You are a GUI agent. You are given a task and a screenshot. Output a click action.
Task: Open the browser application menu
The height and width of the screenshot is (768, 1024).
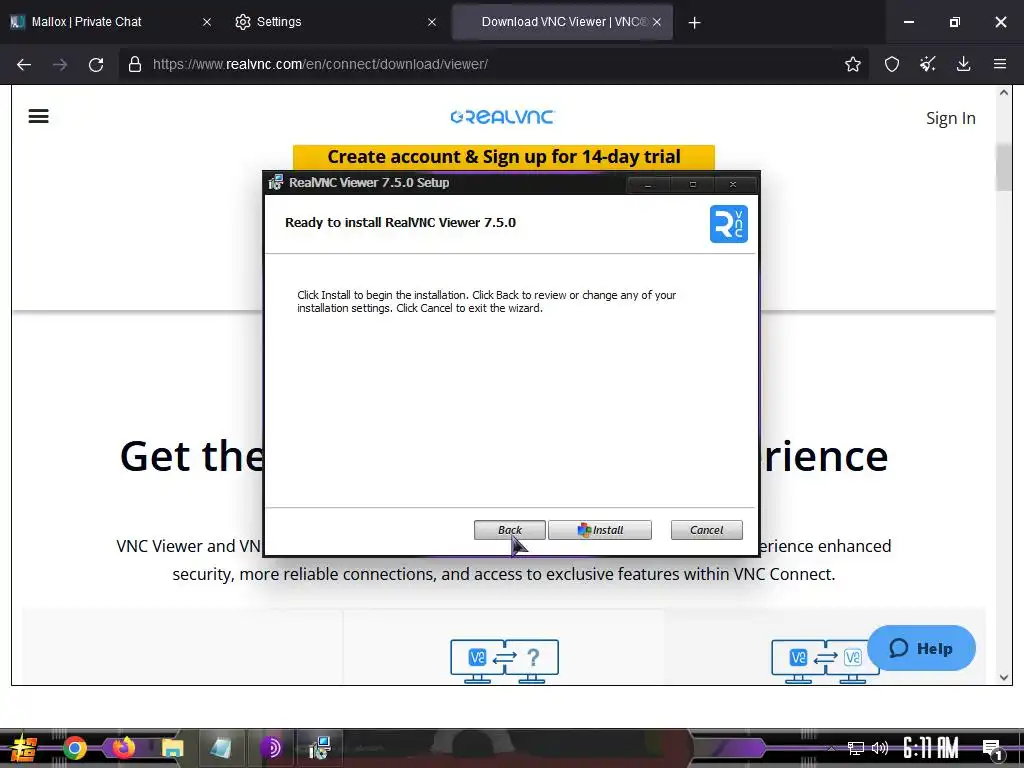click(x=1000, y=64)
